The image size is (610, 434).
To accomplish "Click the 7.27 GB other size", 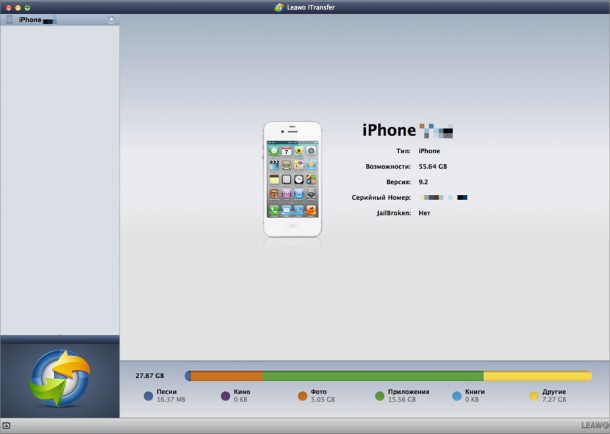I will coord(554,399).
